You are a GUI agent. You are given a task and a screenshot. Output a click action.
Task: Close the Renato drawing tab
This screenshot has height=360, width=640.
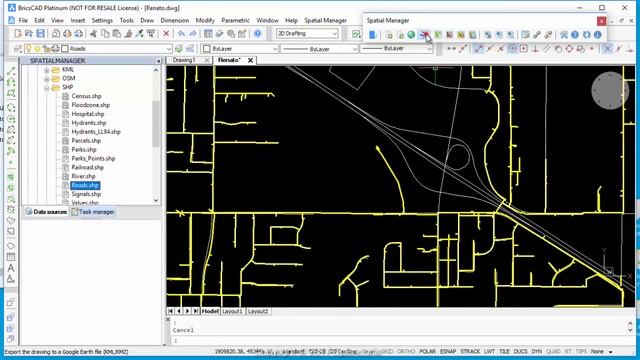tap(251, 60)
